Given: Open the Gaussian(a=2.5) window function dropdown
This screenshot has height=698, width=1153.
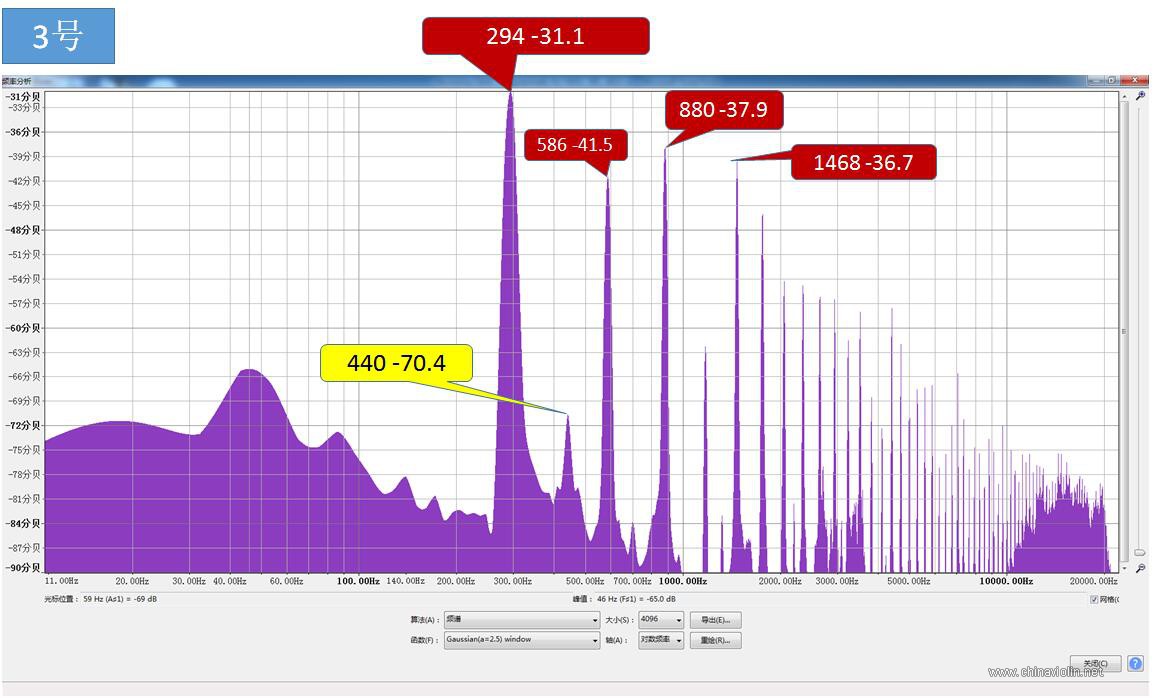Looking at the screenshot, I should 521,640.
